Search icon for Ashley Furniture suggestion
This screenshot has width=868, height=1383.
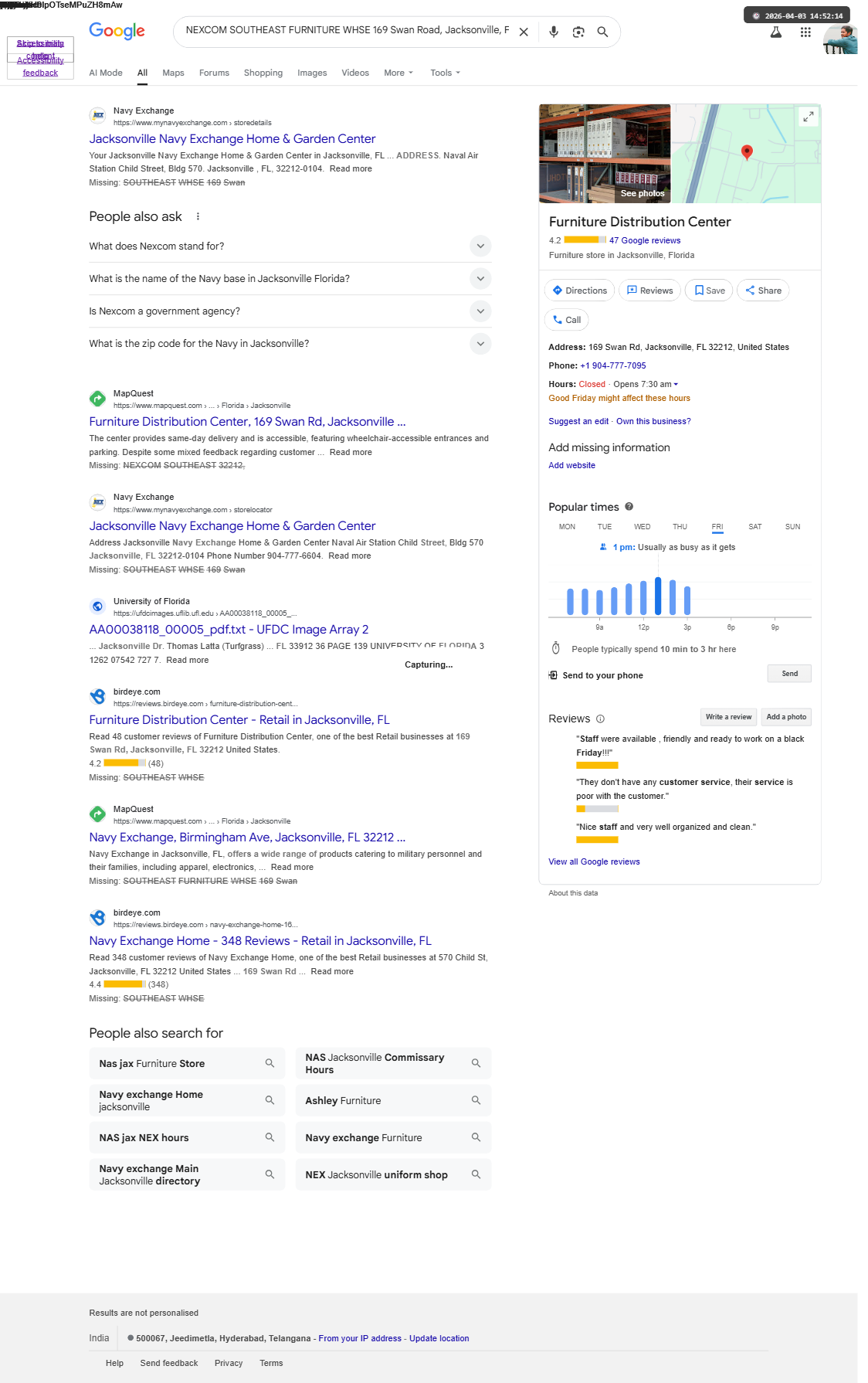point(476,1100)
